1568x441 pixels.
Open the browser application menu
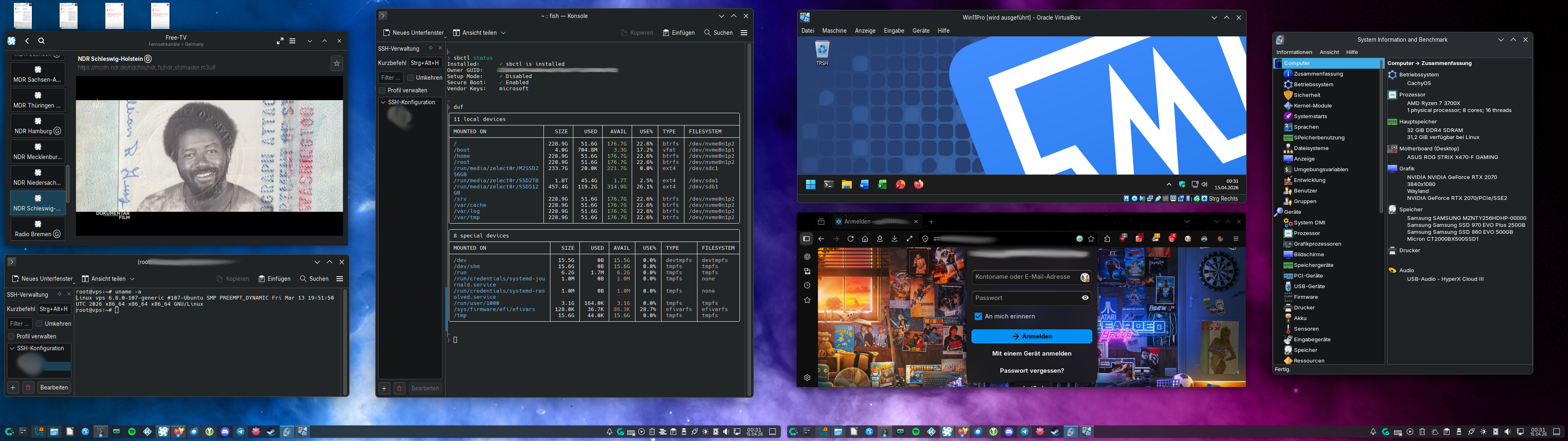1236,239
